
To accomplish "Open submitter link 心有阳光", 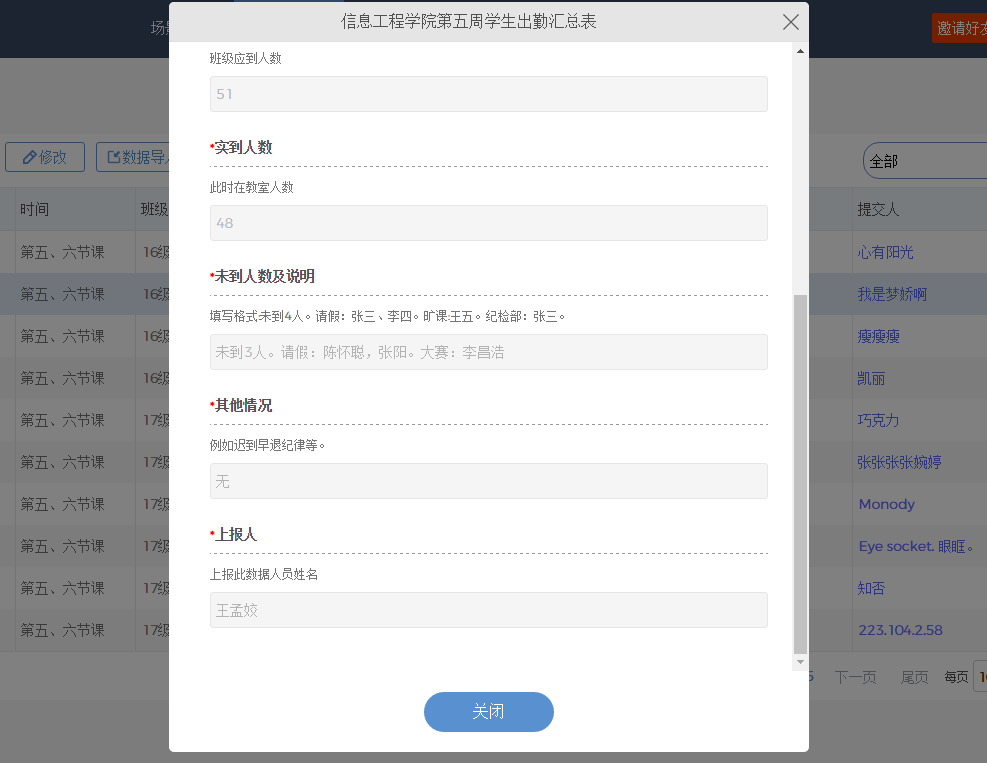I will pyautogui.click(x=885, y=253).
